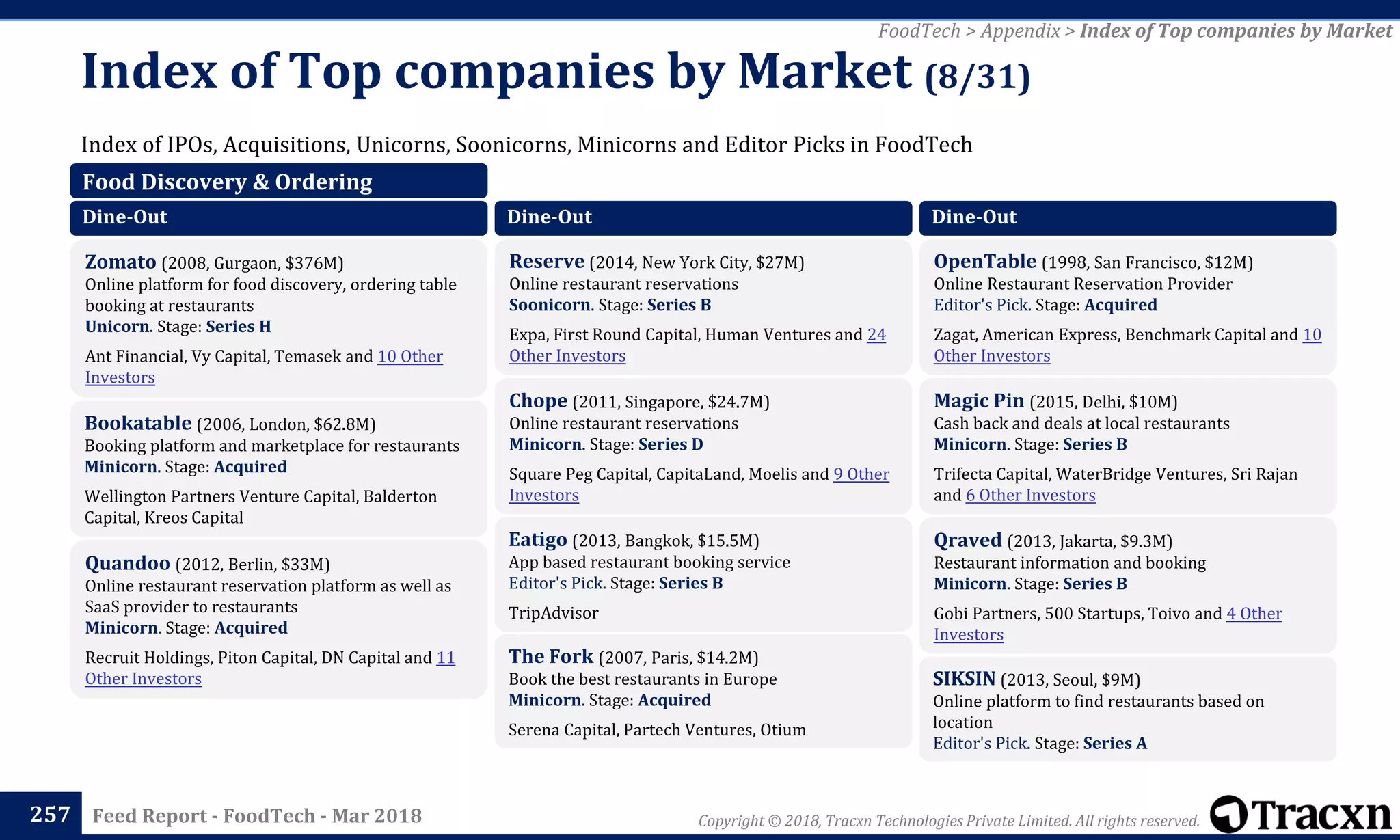Image resolution: width=1400 pixels, height=840 pixels.
Task: Click Chope's 'Series D' stage
Action: point(671,444)
